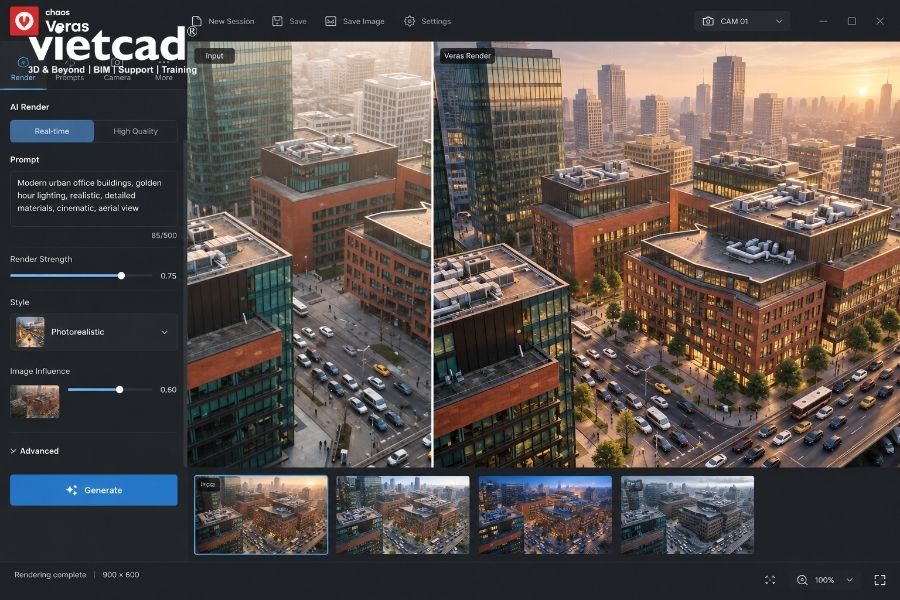Click the Veras Render label on the viewport
900x600 pixels.
[x=467, y=56]
